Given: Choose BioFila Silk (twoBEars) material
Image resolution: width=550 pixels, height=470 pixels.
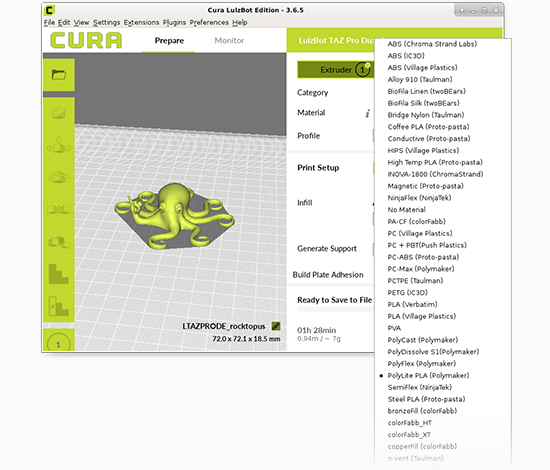Looking at the screenshot, I should [x=443, y=103].
